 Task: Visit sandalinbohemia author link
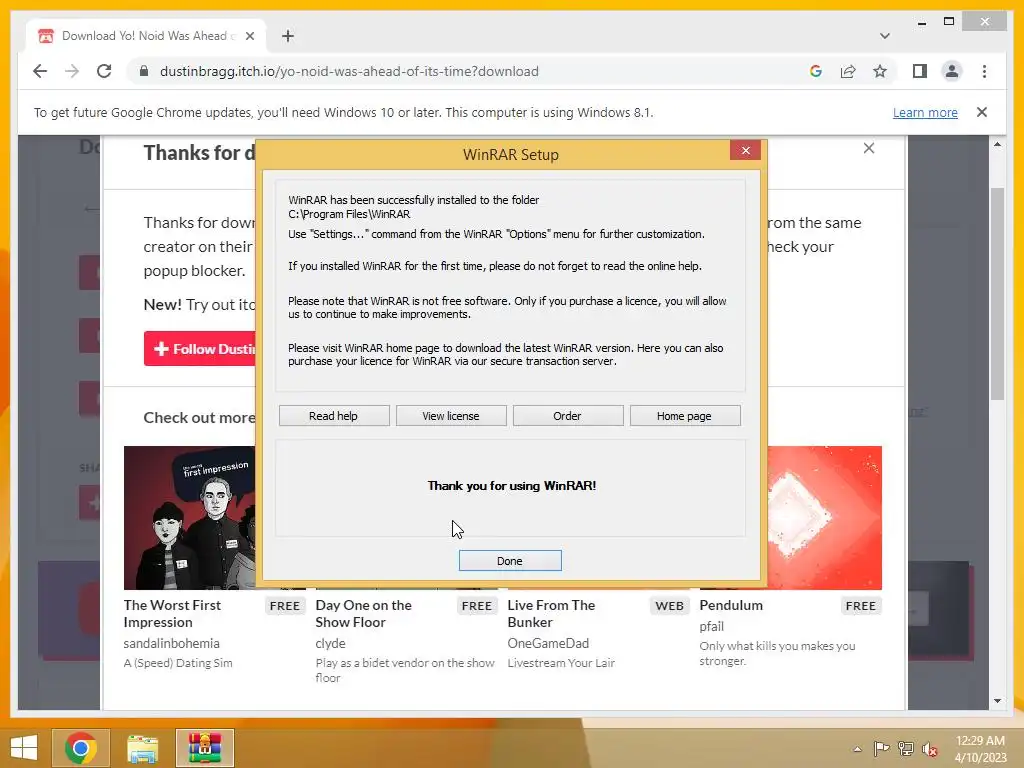point(171,643)
